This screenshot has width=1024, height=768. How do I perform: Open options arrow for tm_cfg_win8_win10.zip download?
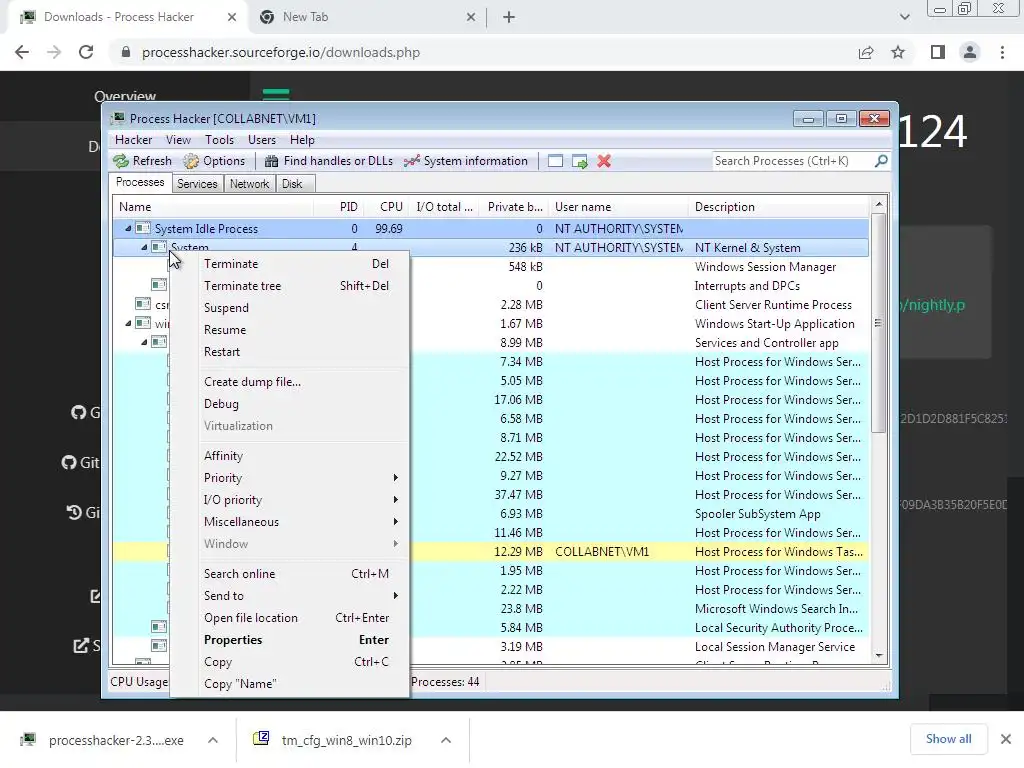[446, 740]
